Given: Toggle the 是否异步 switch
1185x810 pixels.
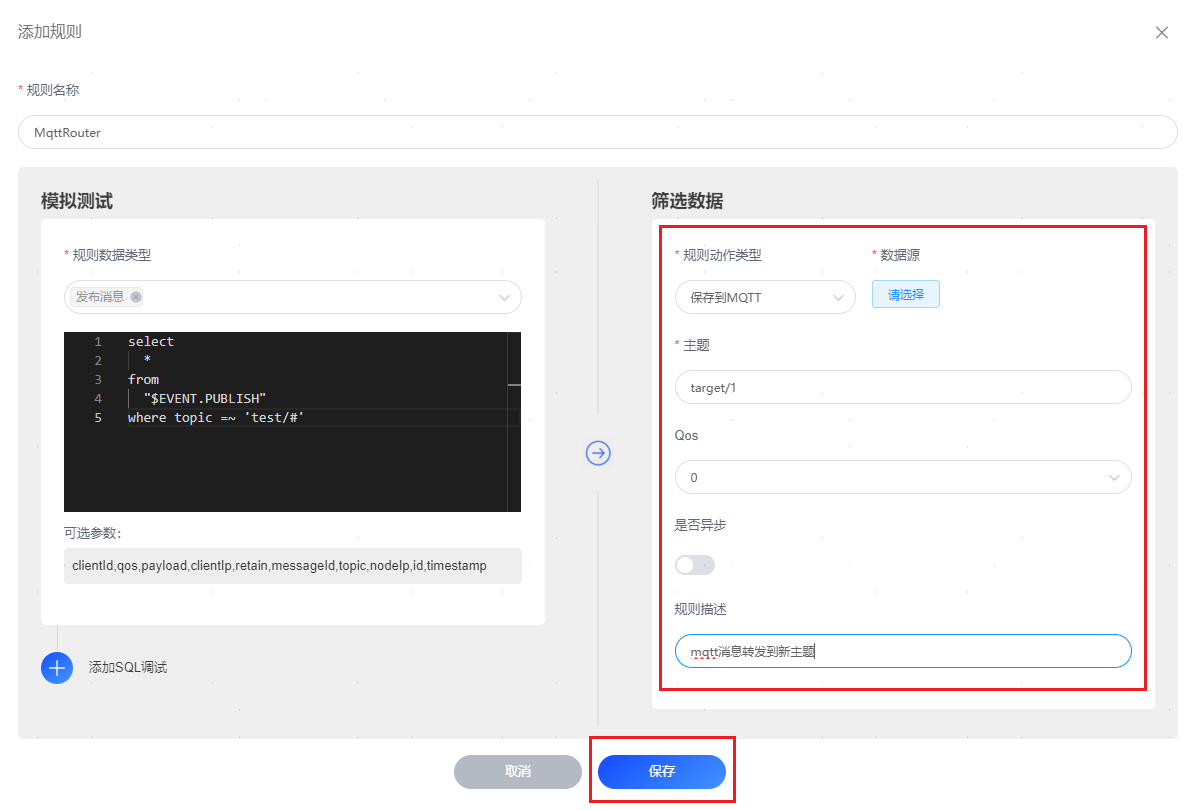Looking at the screenshot, I should pyautogui.click(x=695, y=565).
